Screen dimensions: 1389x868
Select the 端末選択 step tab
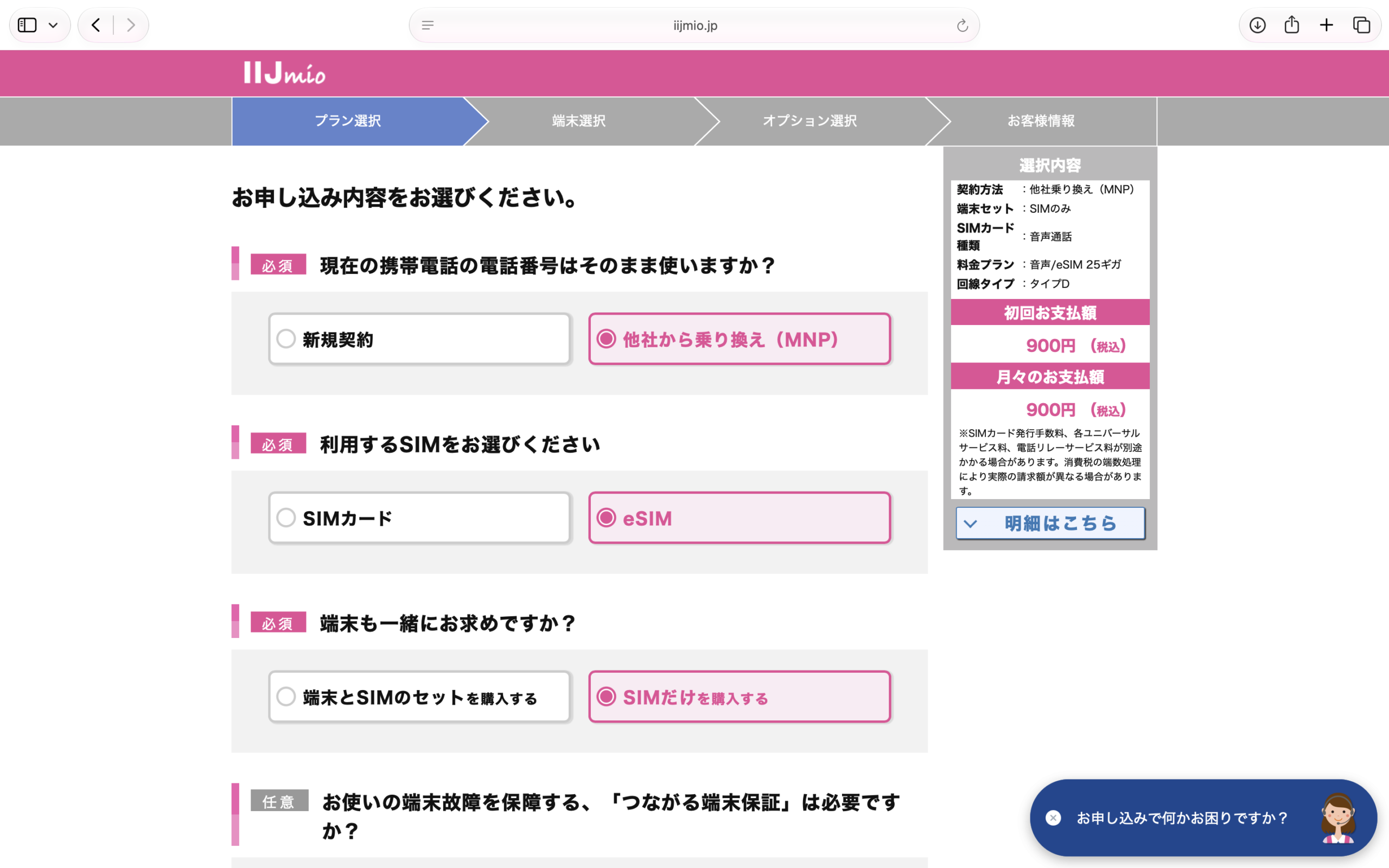coord(579,121)
